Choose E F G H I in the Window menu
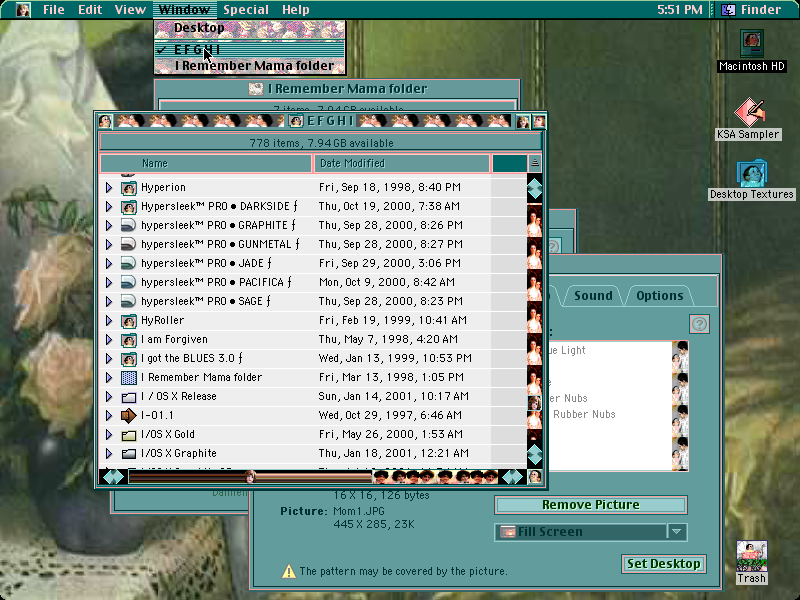The image size is (800, 600). click(250, 49)
